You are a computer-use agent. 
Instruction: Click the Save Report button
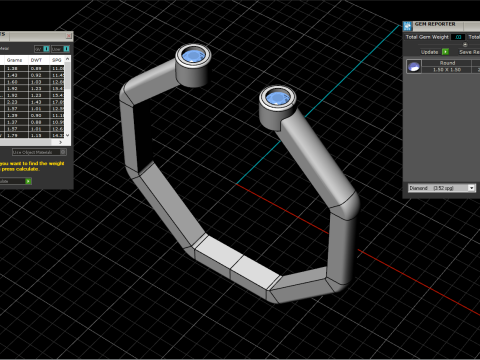[x=469, y=52]
